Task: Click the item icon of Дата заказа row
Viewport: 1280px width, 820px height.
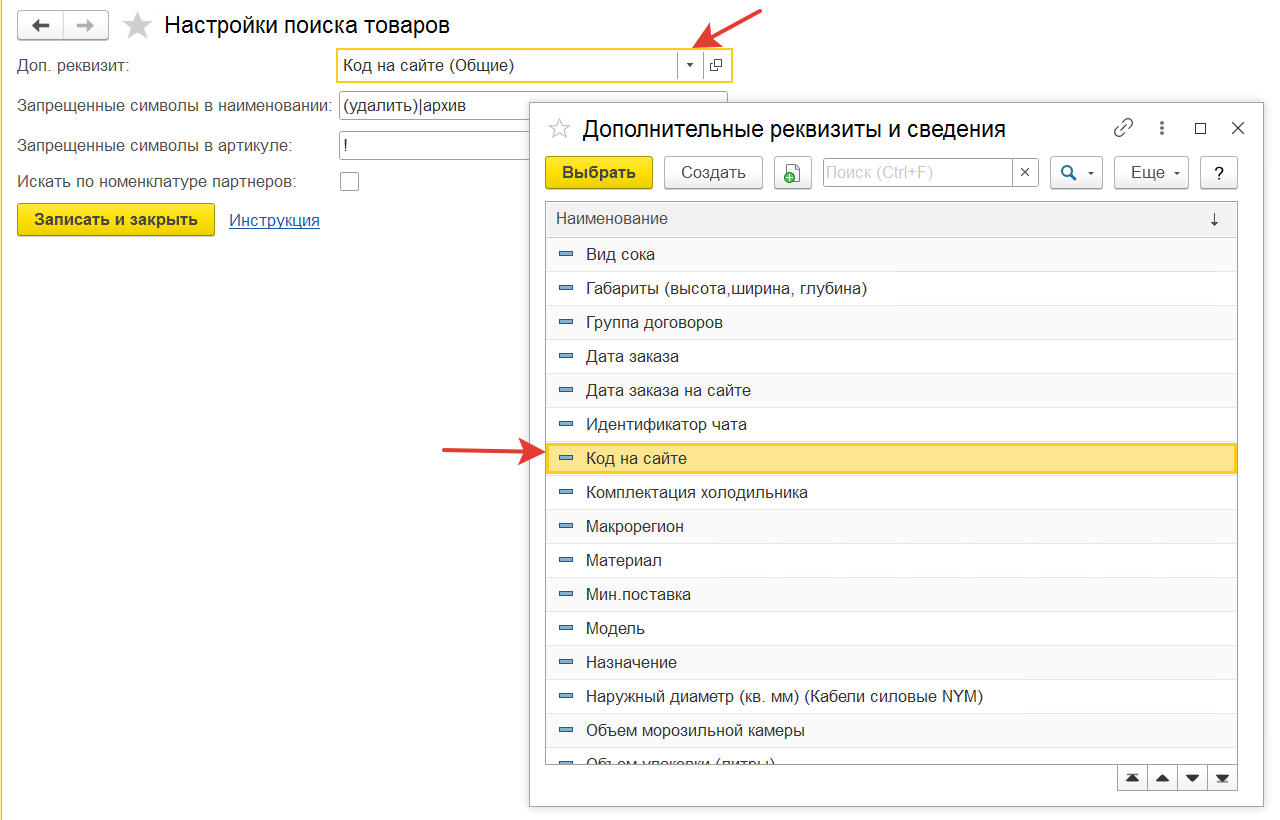Action: coord(566,356)
